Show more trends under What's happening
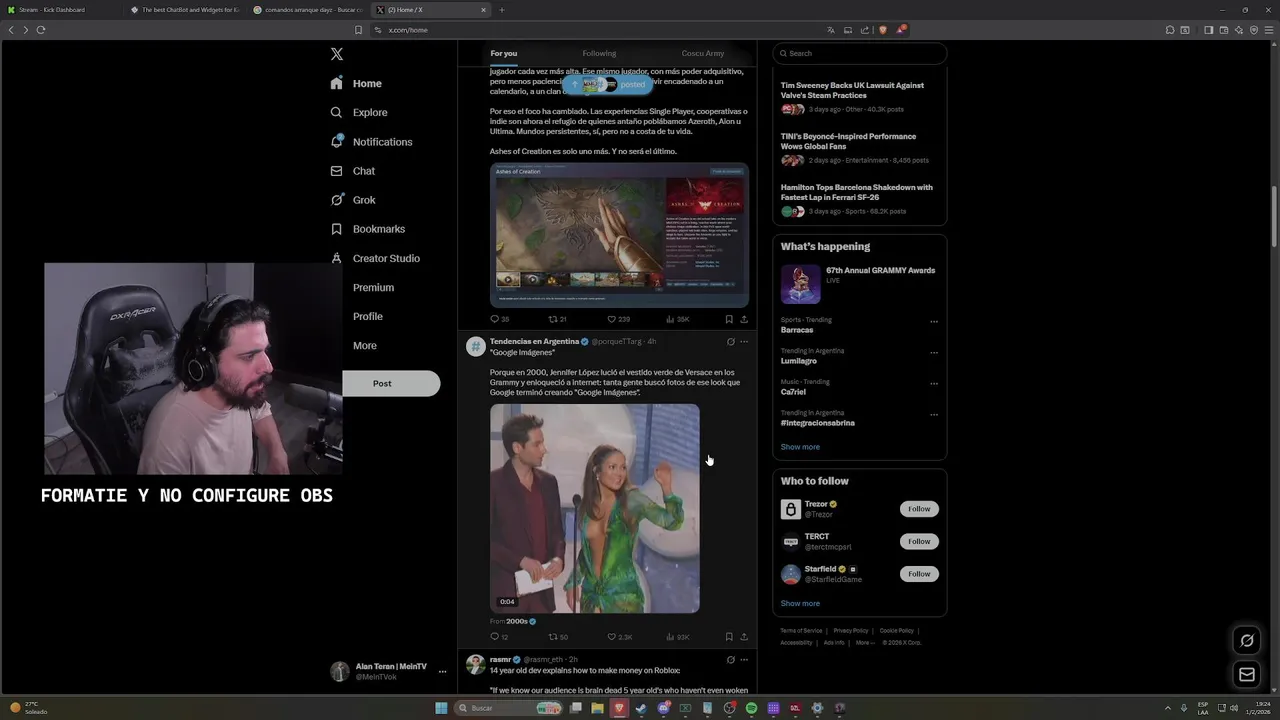The image size is (1280, 720). 800,447
